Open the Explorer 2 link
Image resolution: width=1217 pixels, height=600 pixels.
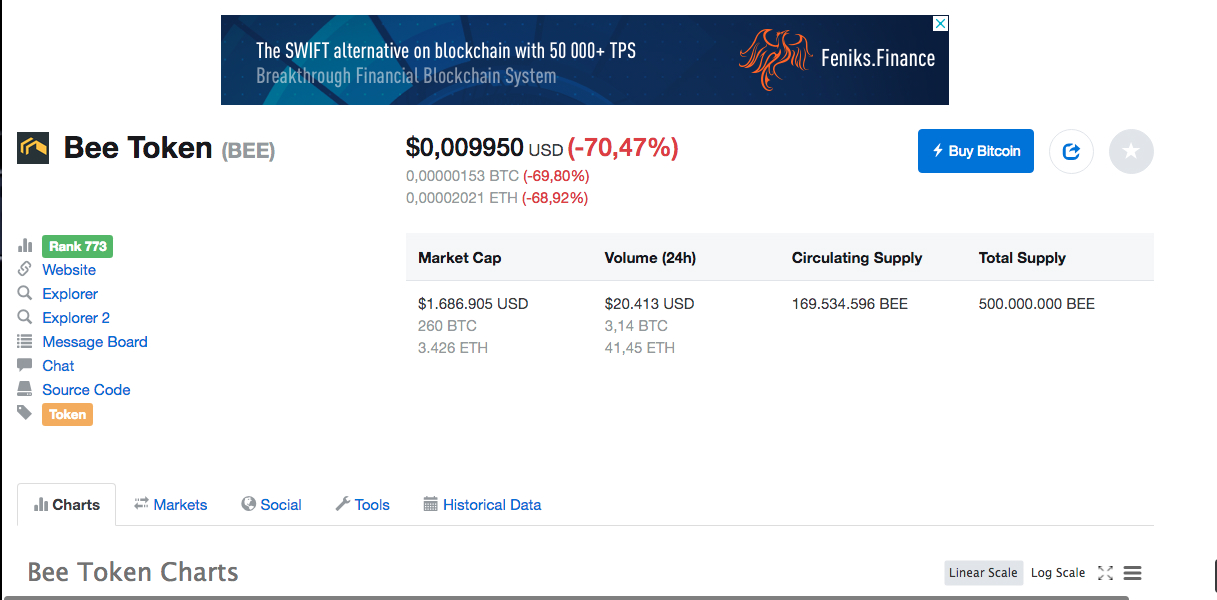tap(76, 318)
